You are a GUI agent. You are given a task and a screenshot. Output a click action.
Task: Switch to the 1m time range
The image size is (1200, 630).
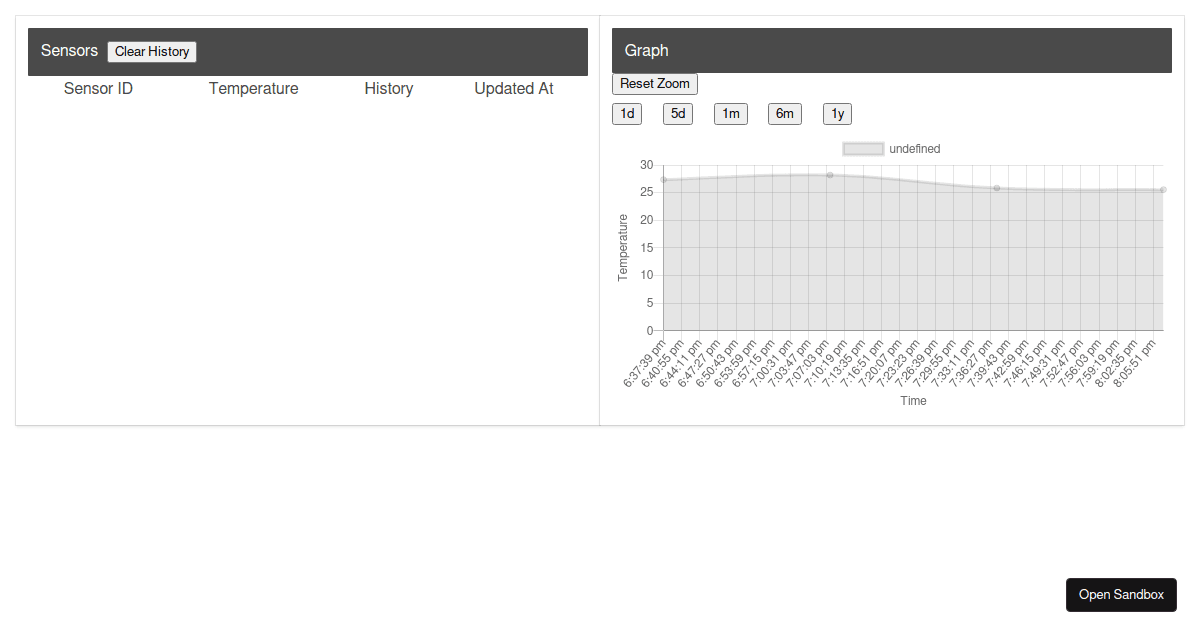tap(730, 113)
